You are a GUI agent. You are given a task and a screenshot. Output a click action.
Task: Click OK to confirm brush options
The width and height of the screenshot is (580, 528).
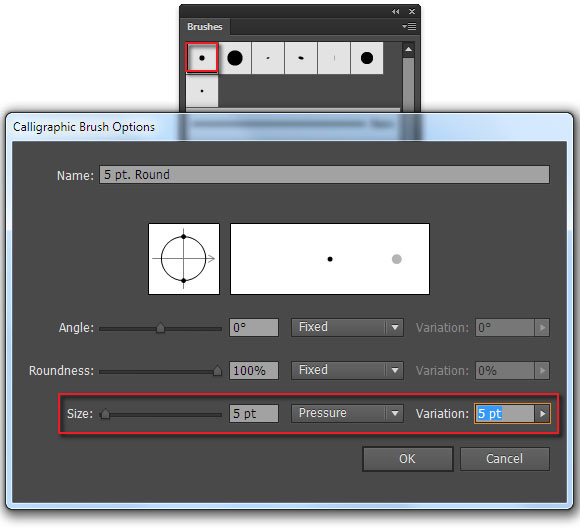(408, 459)
